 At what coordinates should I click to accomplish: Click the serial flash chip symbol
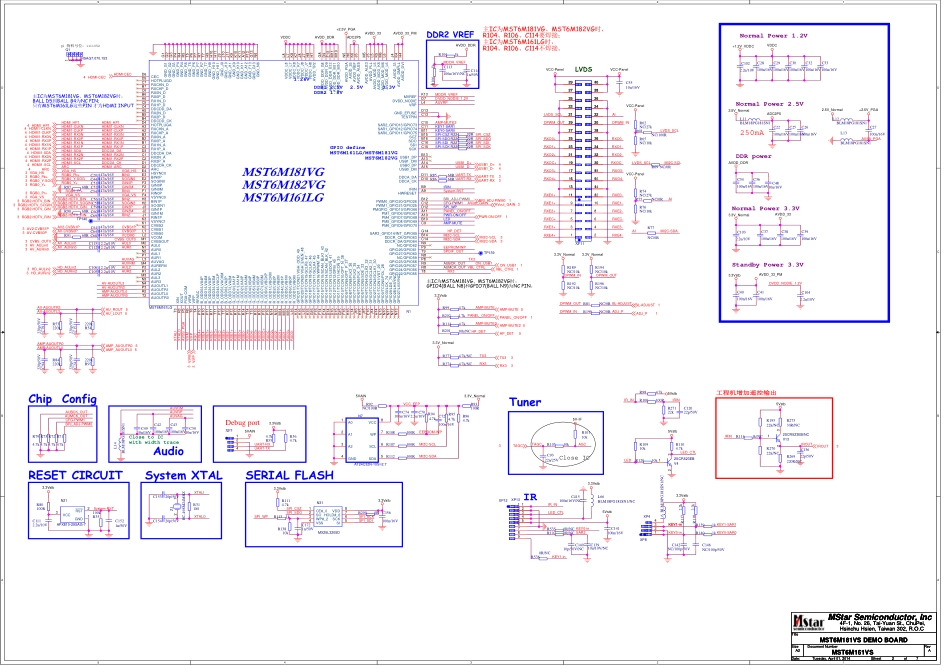330,518
